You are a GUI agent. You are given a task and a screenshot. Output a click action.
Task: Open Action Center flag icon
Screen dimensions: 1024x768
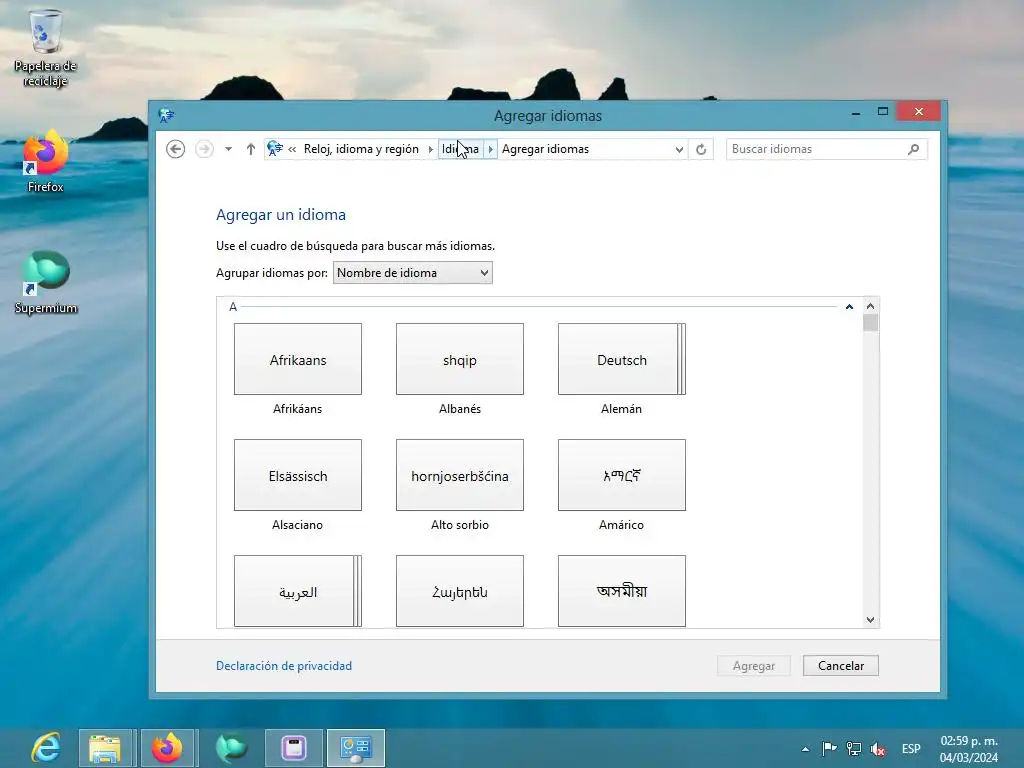point(829,748)
